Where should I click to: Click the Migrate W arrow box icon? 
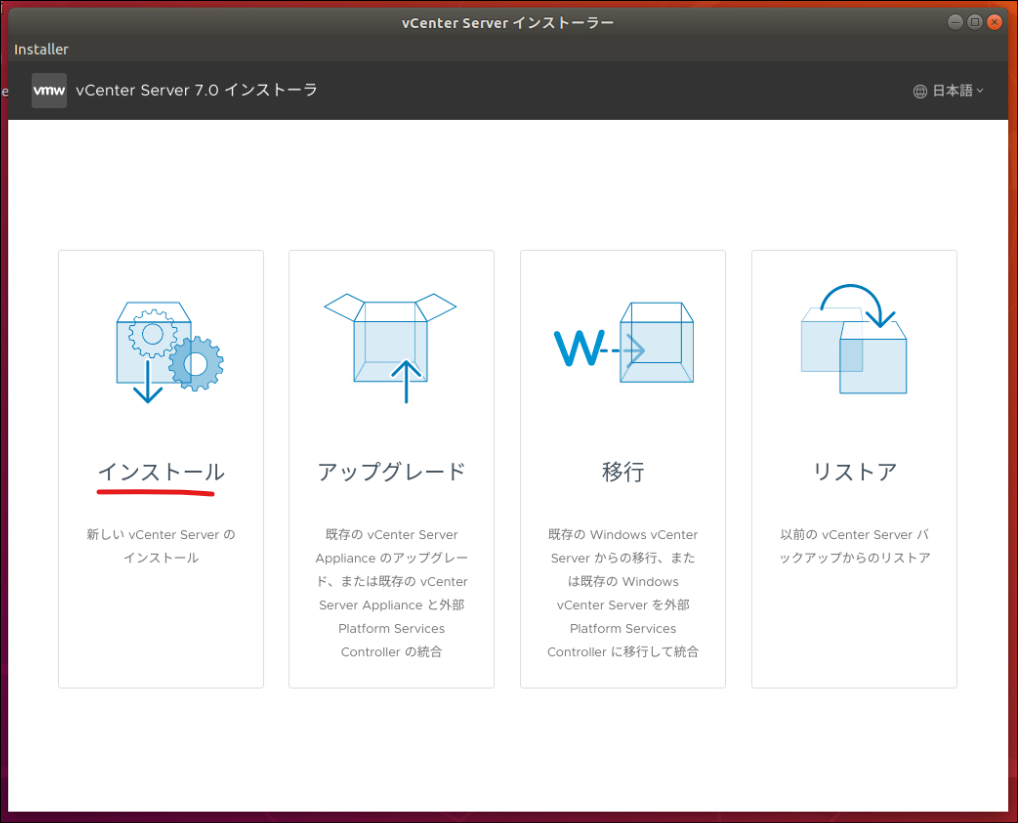pyautogui.click(x=624, y=342)
